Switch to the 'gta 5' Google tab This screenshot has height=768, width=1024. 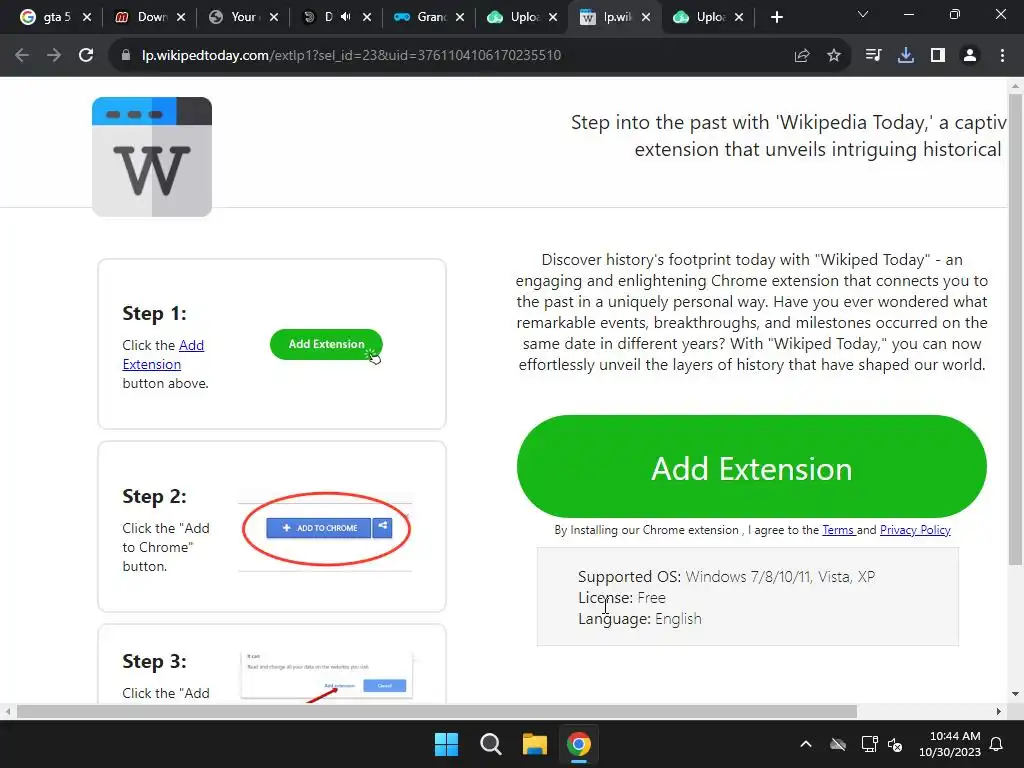46,18
